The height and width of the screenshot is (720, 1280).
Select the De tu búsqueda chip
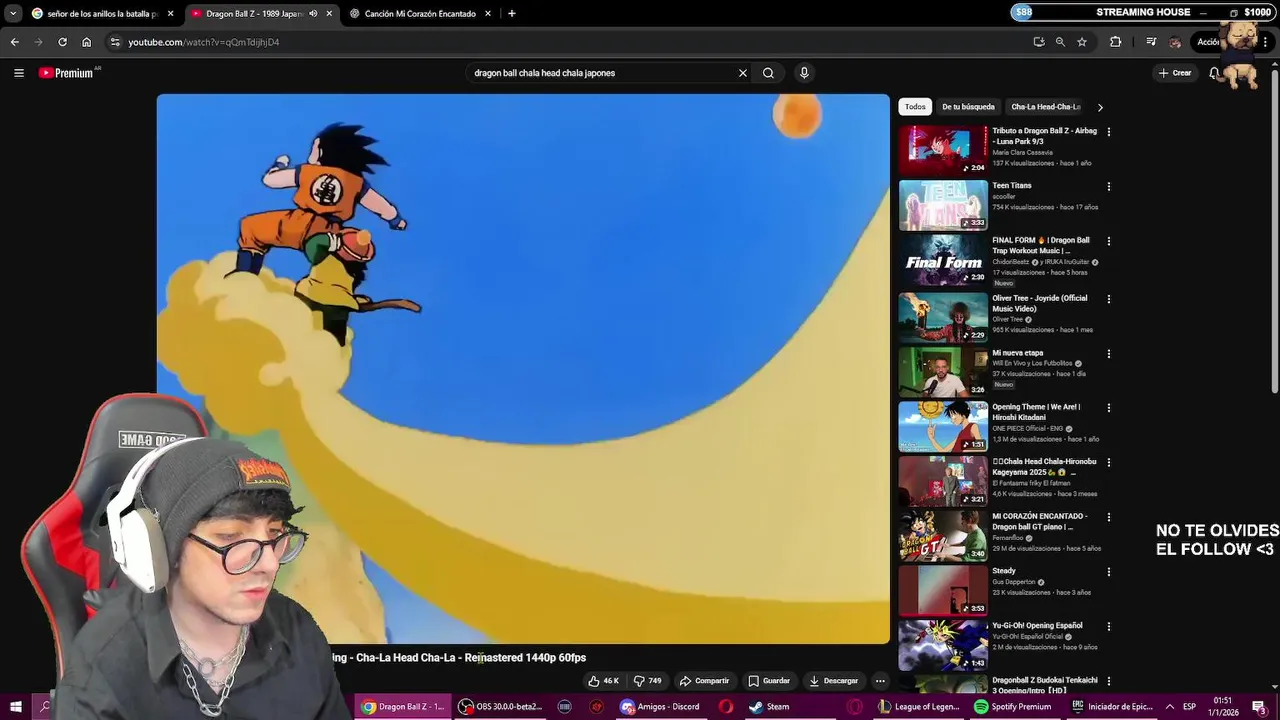(968, 107)
